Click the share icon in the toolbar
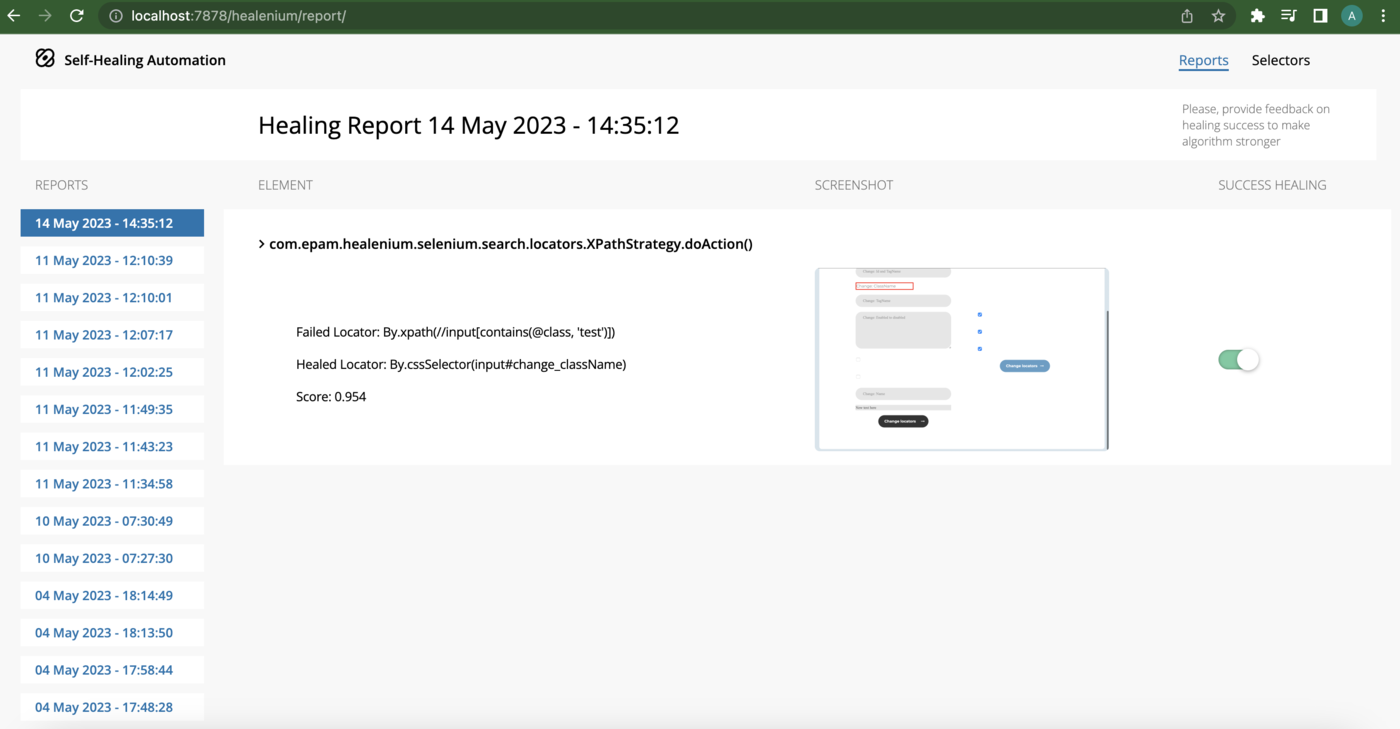1400x729 pixels. click(1186, 15)
